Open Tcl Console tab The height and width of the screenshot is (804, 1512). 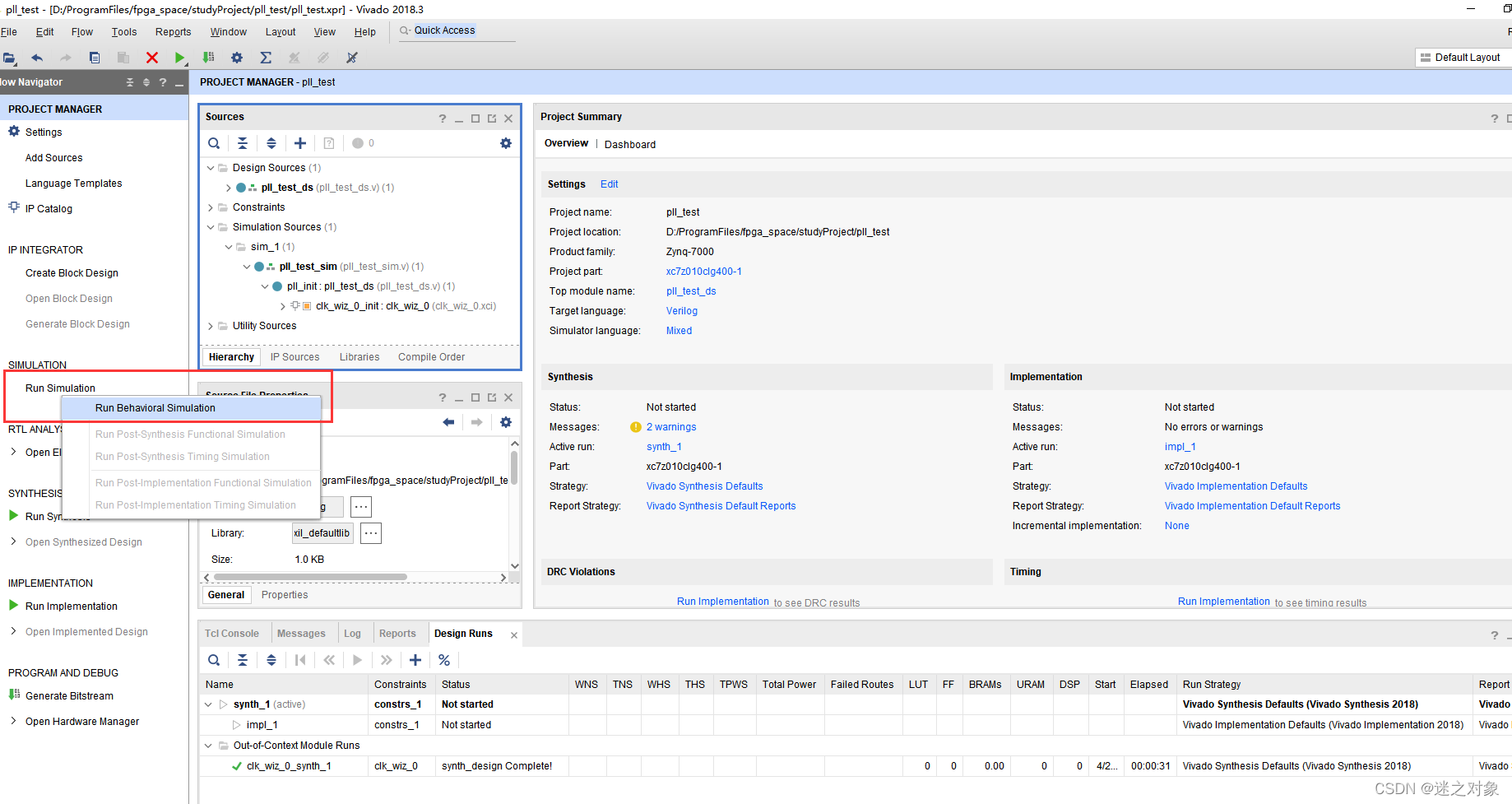(x=231, y=634)
